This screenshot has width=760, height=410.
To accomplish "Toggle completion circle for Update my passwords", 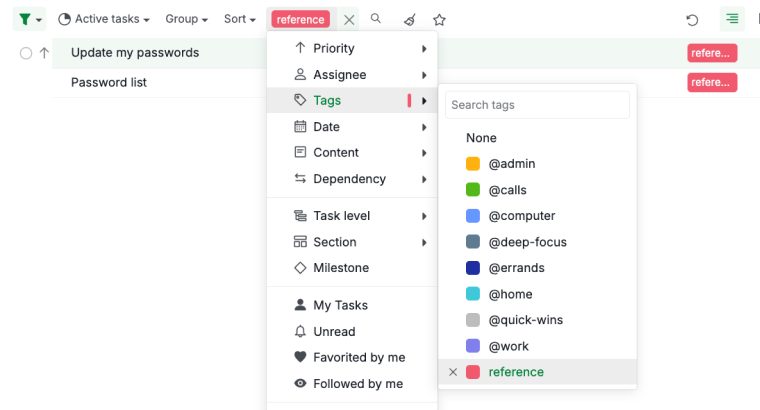I will click(x=26, y=53).
